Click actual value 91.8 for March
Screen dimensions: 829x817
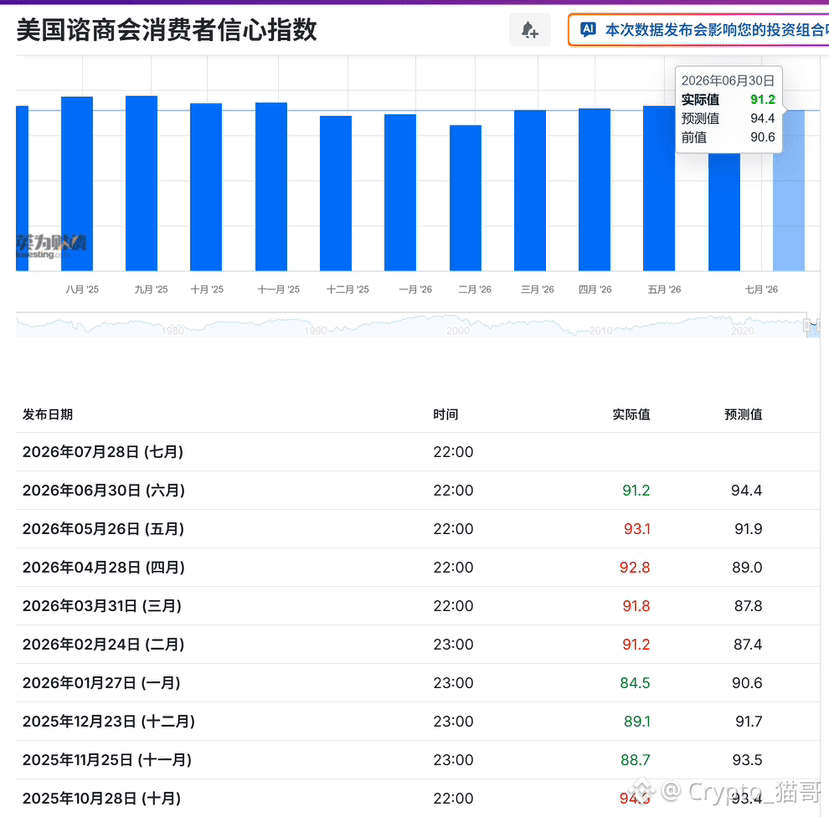tap(636, 606)
